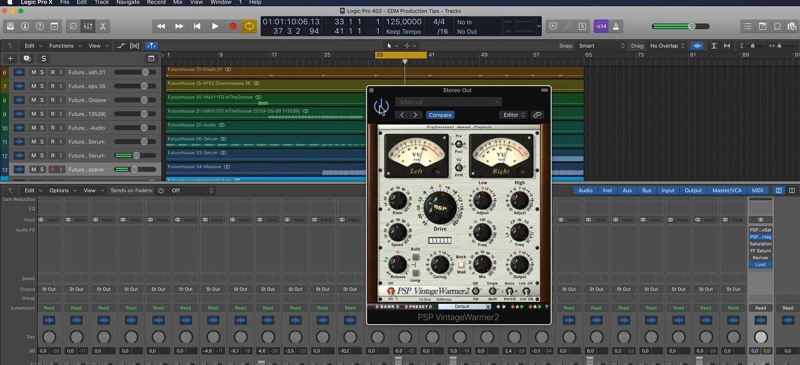The image size is (800, 365).
Task: Click the horizontal auto zoom icon
Action: tap(727, 46)
